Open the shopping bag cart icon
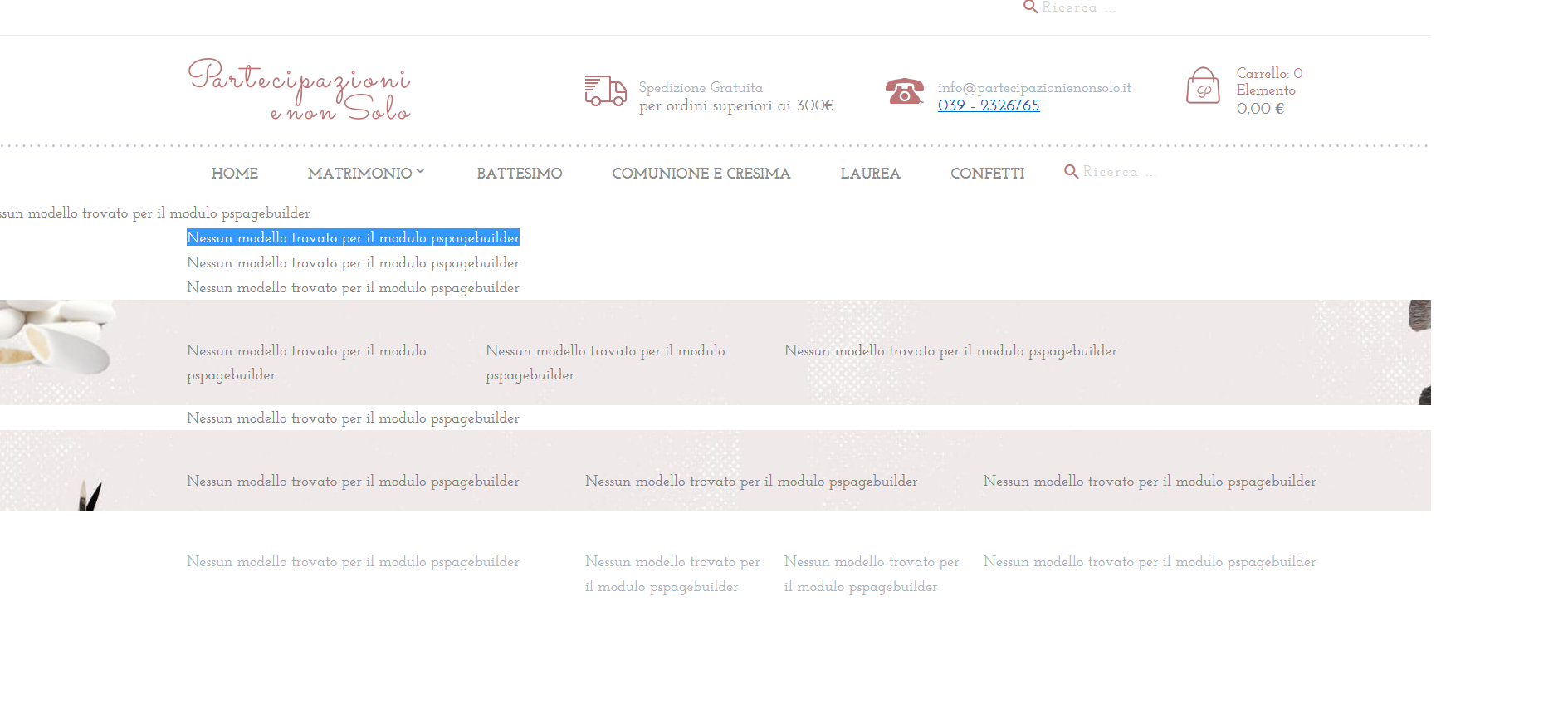1568x719 pixels. click(1203, 86)
